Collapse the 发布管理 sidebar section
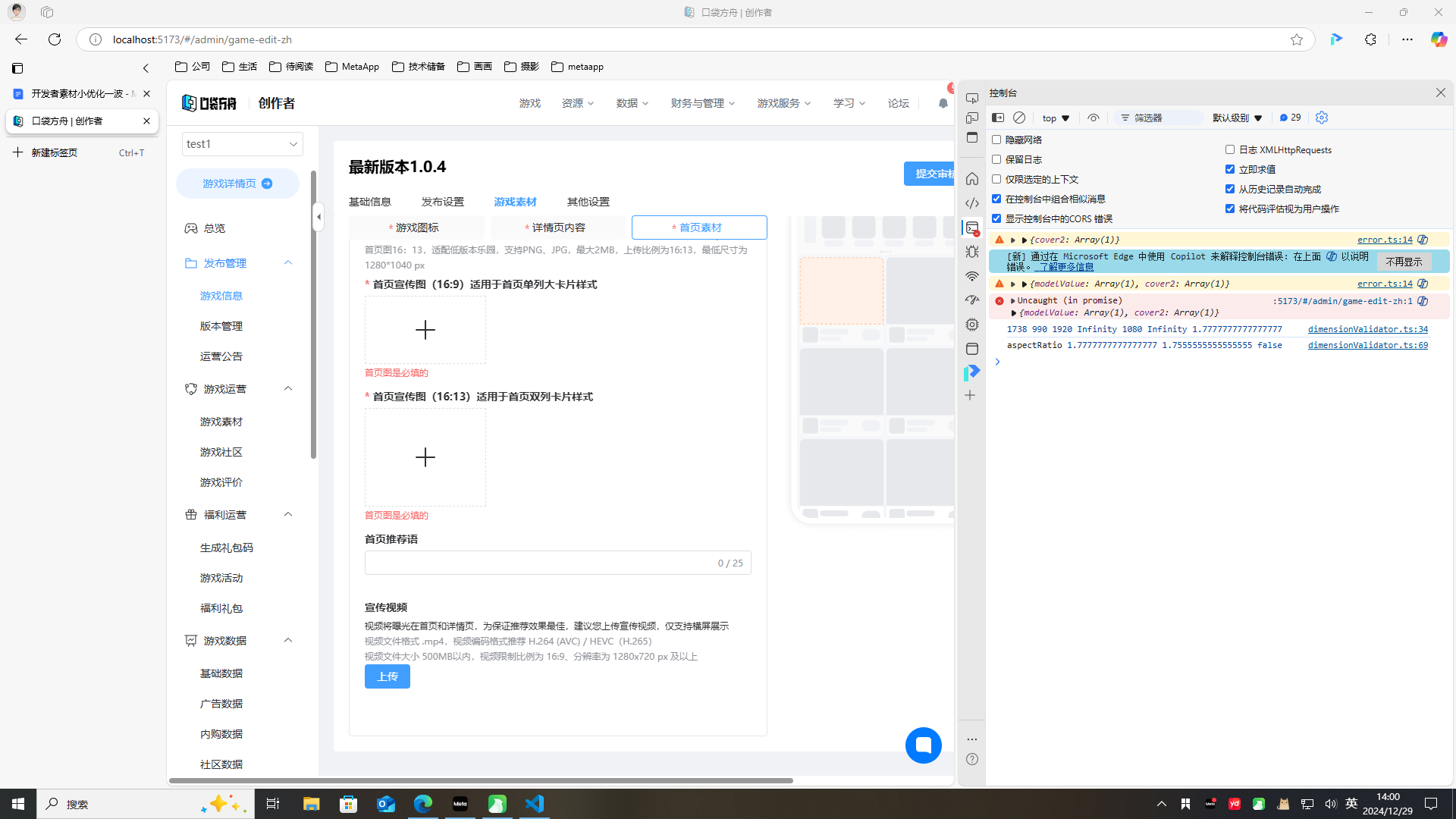This screenshot has width=1456, height=819. (287, 263)
